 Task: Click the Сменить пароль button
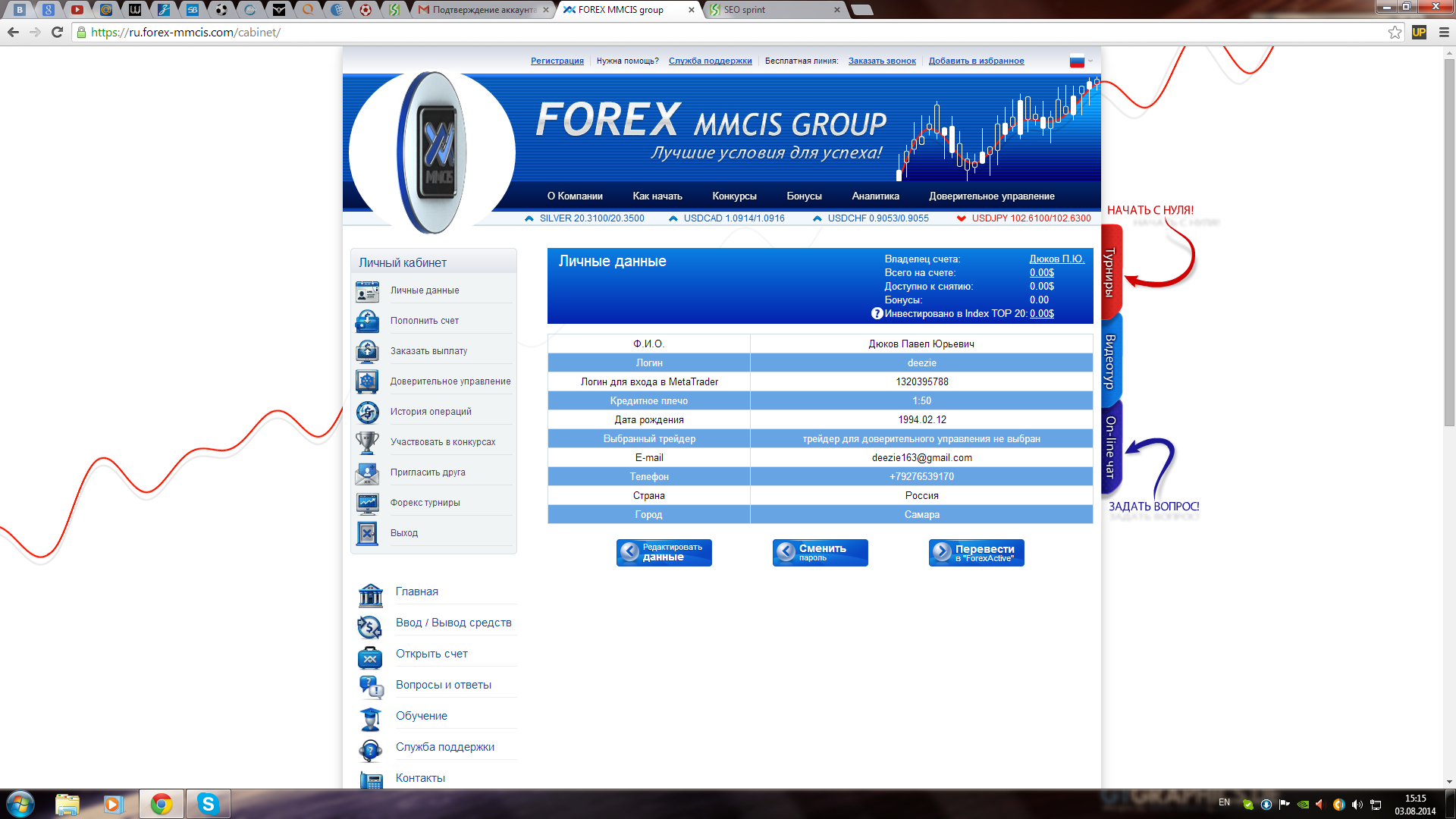coord(820,553)
